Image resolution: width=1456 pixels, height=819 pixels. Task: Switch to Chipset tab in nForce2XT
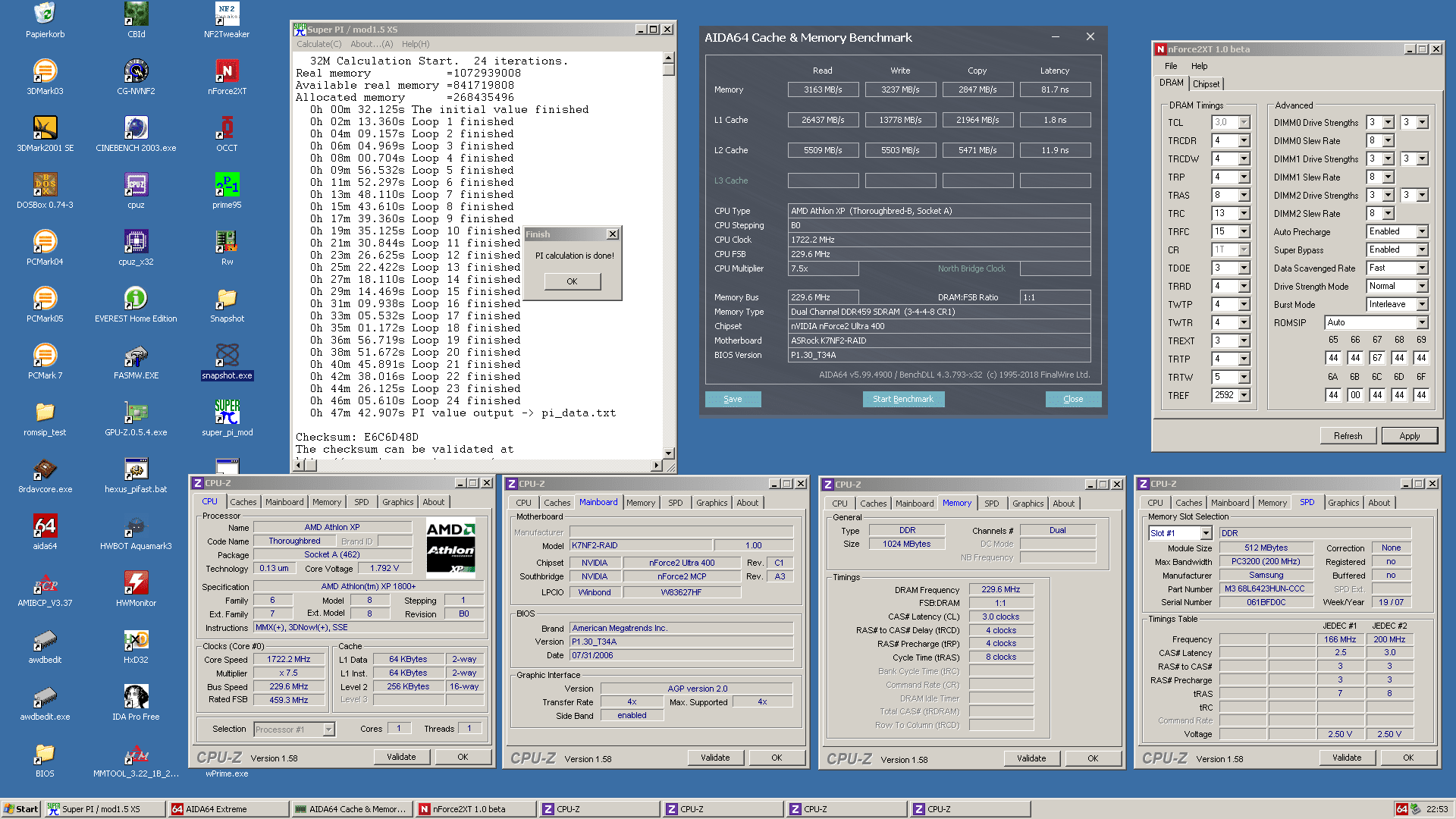(x=1206, y=84)
